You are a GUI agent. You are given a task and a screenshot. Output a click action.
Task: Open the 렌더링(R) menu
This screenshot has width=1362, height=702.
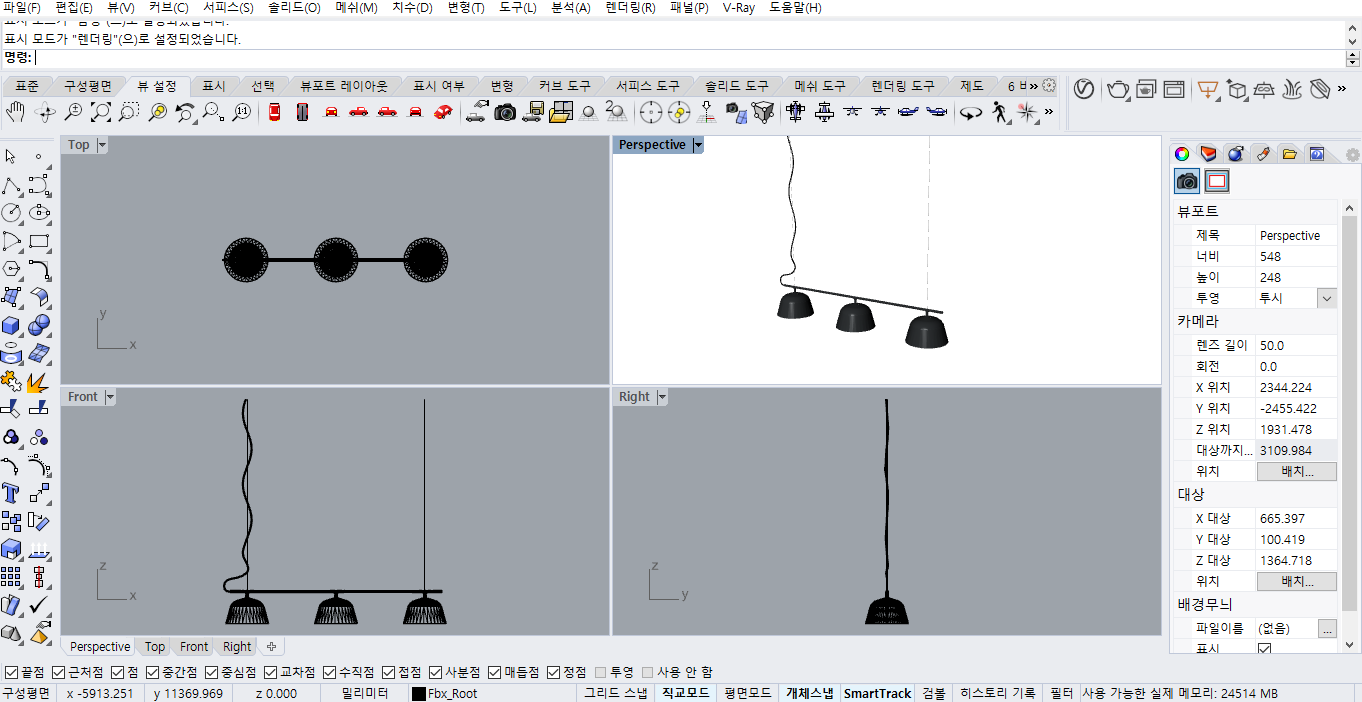point(630,7)
